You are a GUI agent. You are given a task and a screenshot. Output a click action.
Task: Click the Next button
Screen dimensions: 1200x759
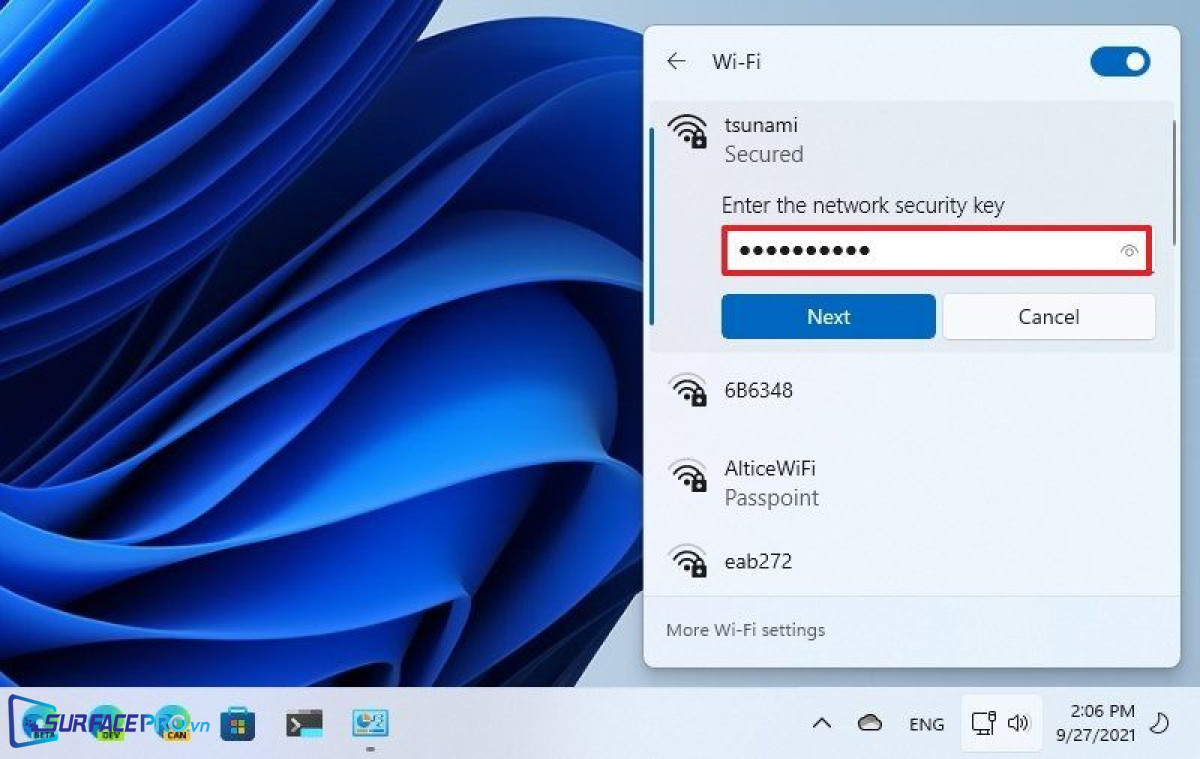828,317
